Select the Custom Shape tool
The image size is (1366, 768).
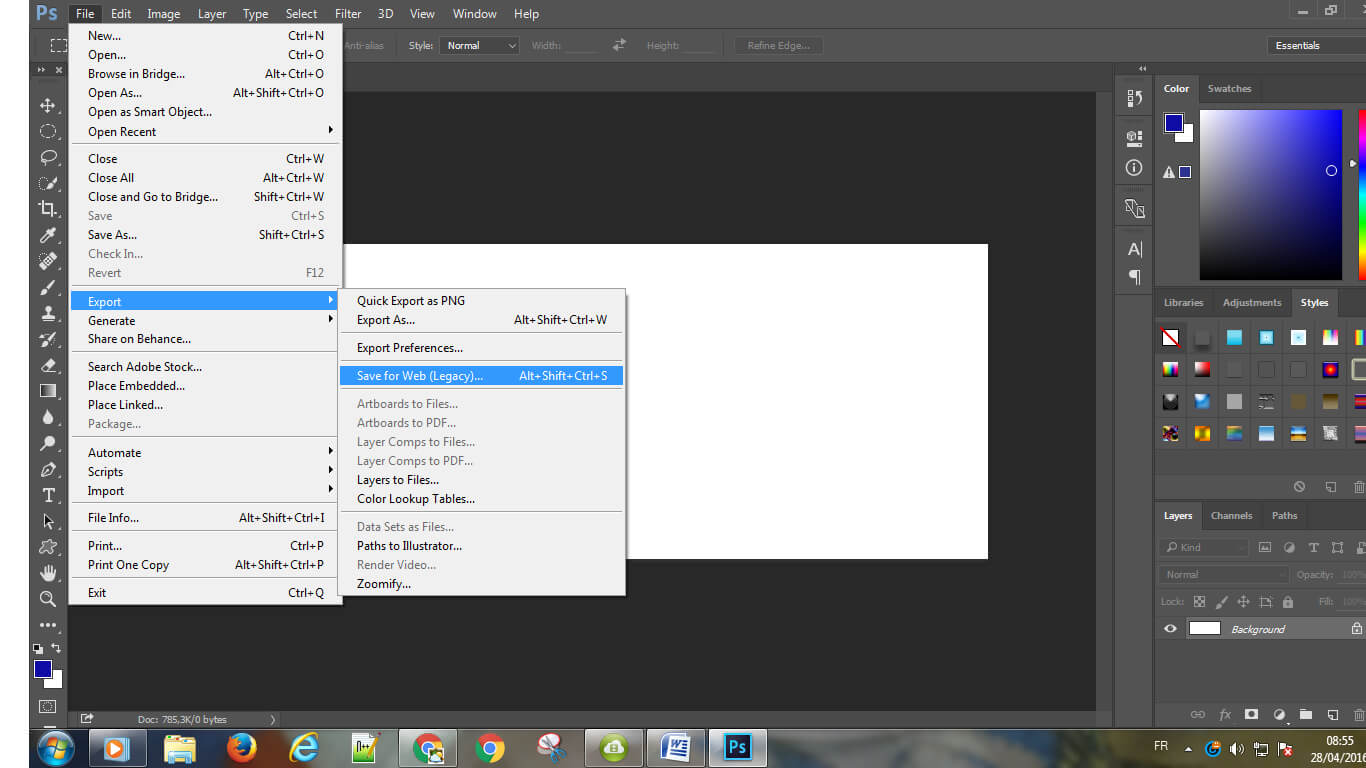[47, 547]
